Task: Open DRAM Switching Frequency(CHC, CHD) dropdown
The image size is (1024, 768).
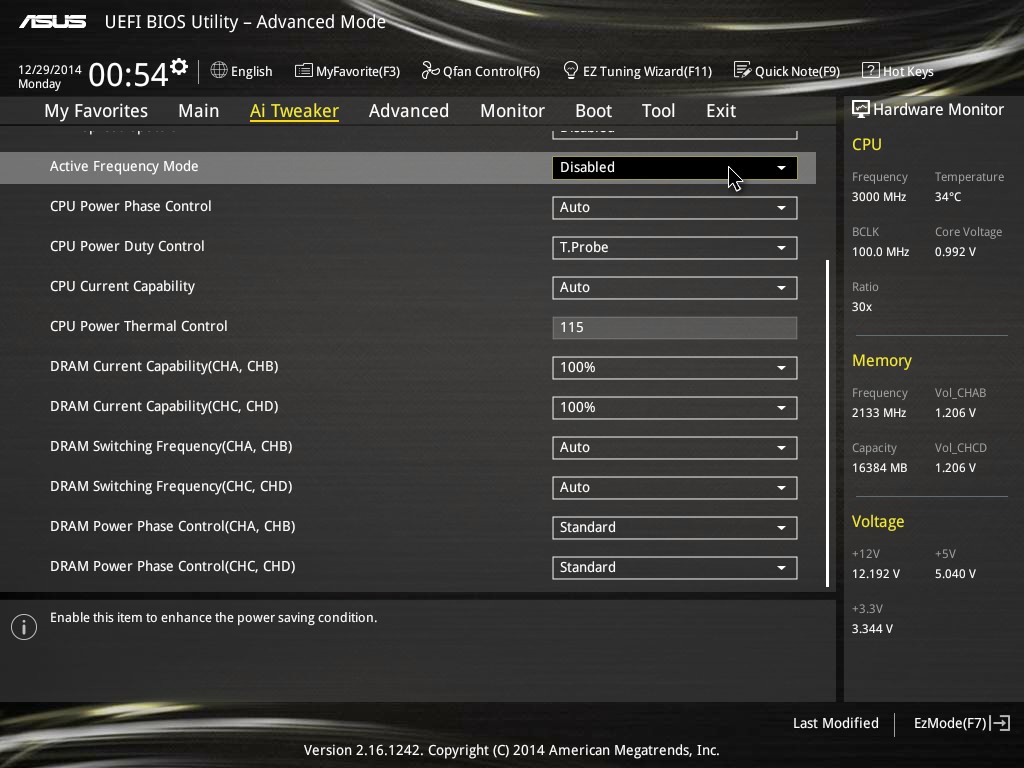Action: (x=675, y=487)
